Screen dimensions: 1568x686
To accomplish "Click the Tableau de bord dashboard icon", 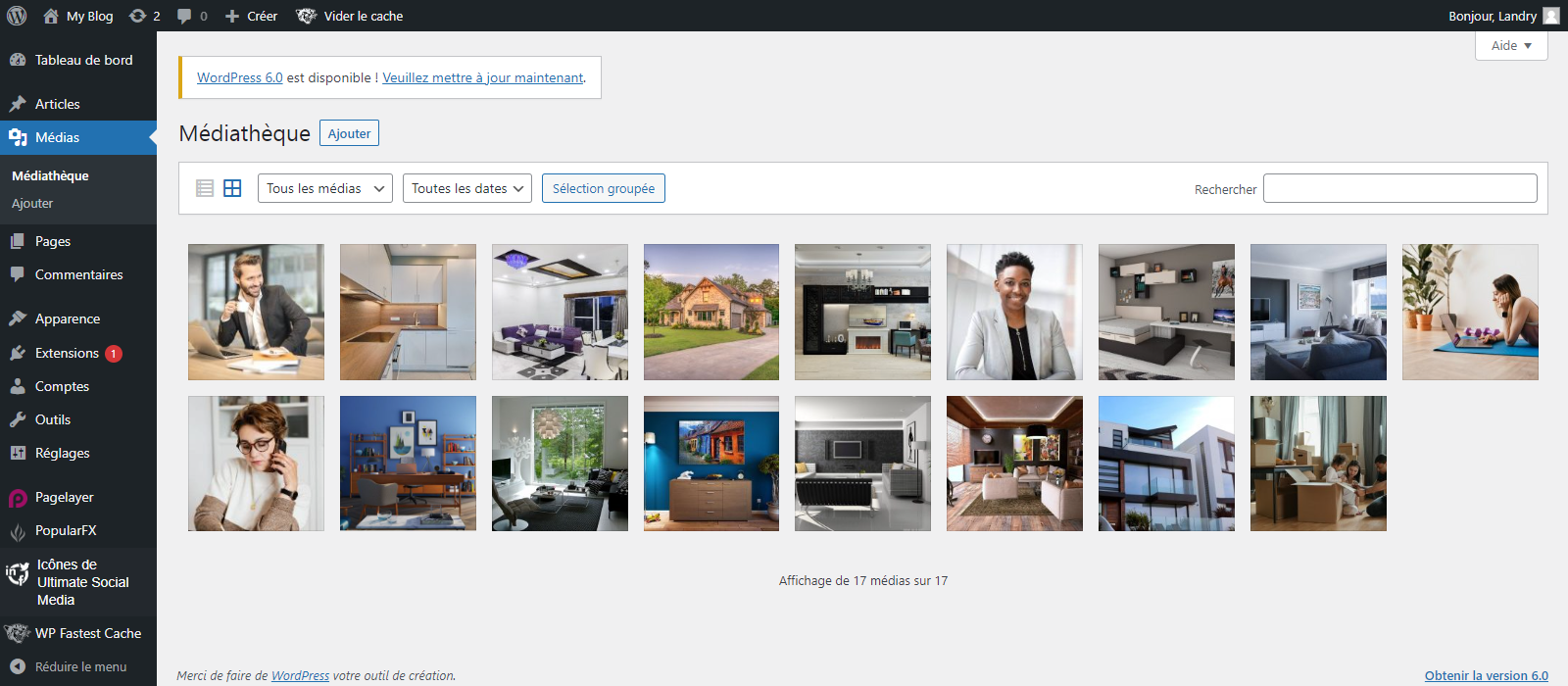I will click(18, 60).
